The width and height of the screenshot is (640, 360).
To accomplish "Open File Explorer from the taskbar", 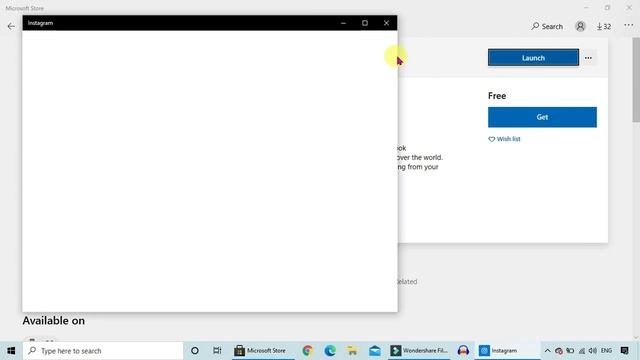I will 352,351.
